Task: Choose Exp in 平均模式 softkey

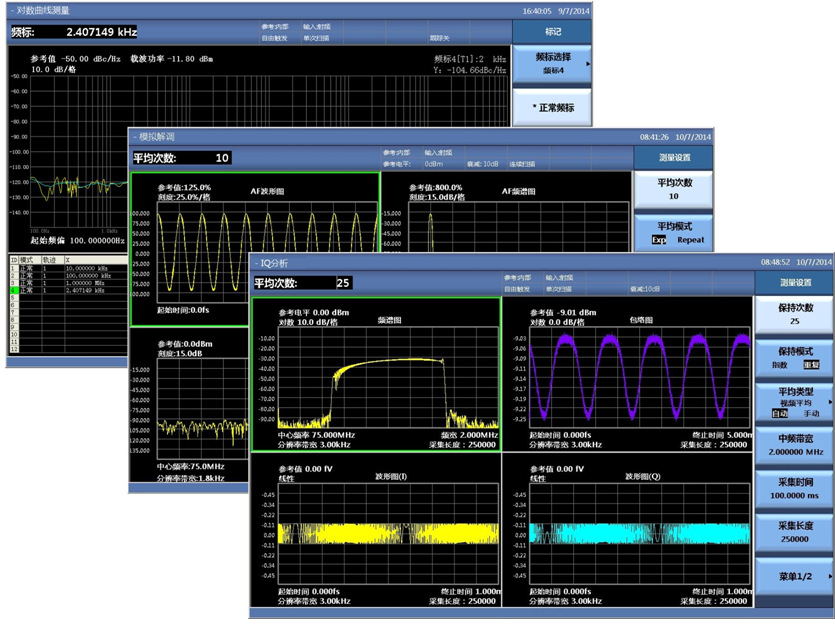Action: [x=659, y=240]
